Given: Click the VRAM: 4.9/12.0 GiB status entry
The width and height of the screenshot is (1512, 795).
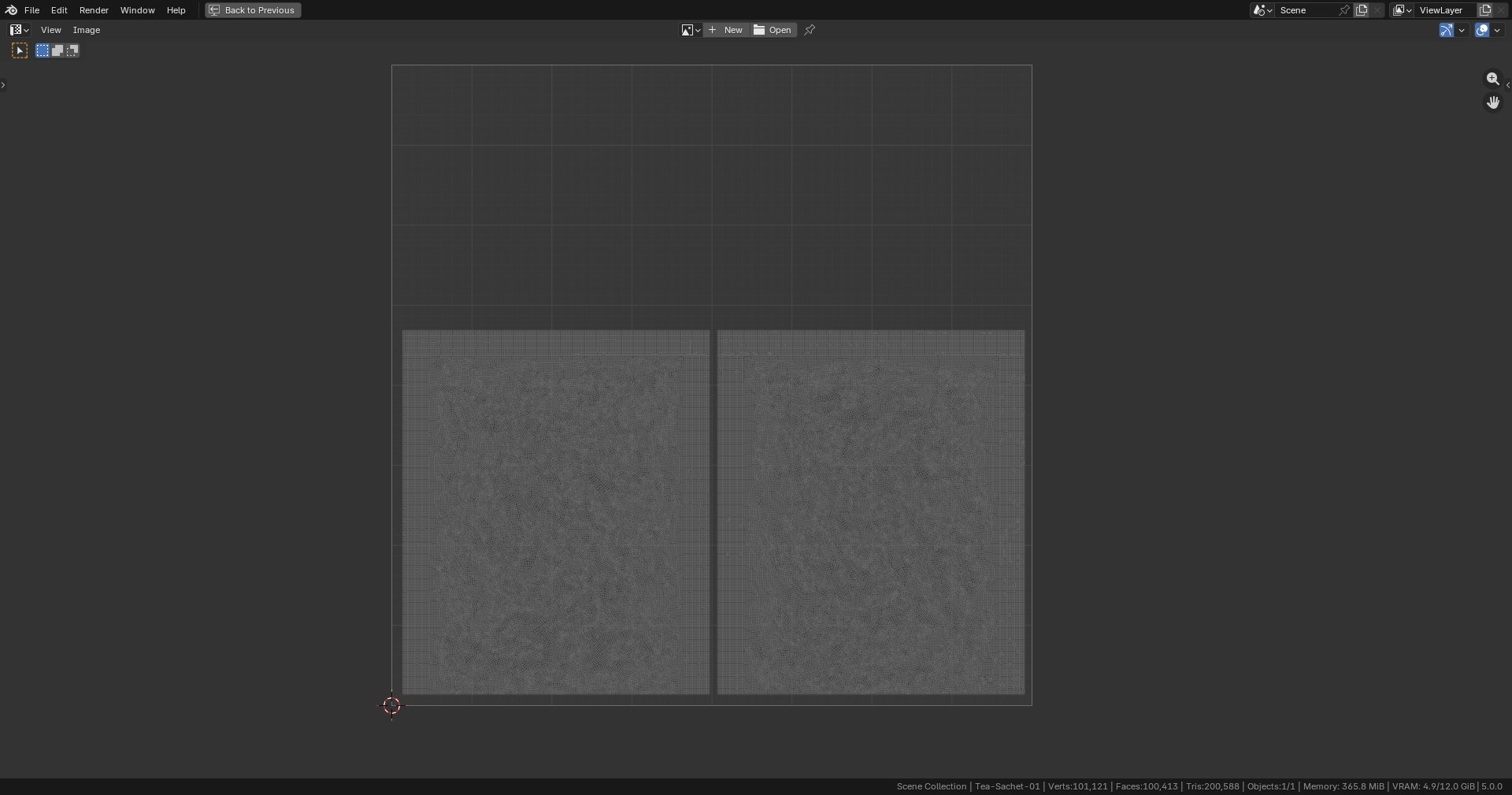Looking at the screenshot, I should 1433,786.
